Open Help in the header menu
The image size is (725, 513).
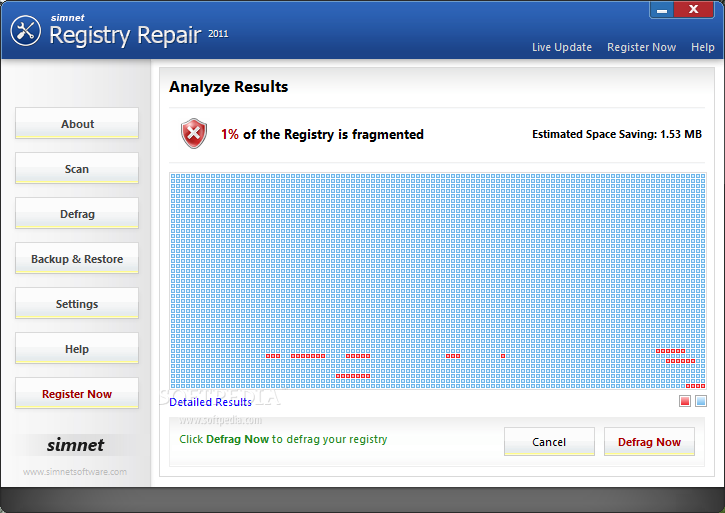[x=702, y=47]
